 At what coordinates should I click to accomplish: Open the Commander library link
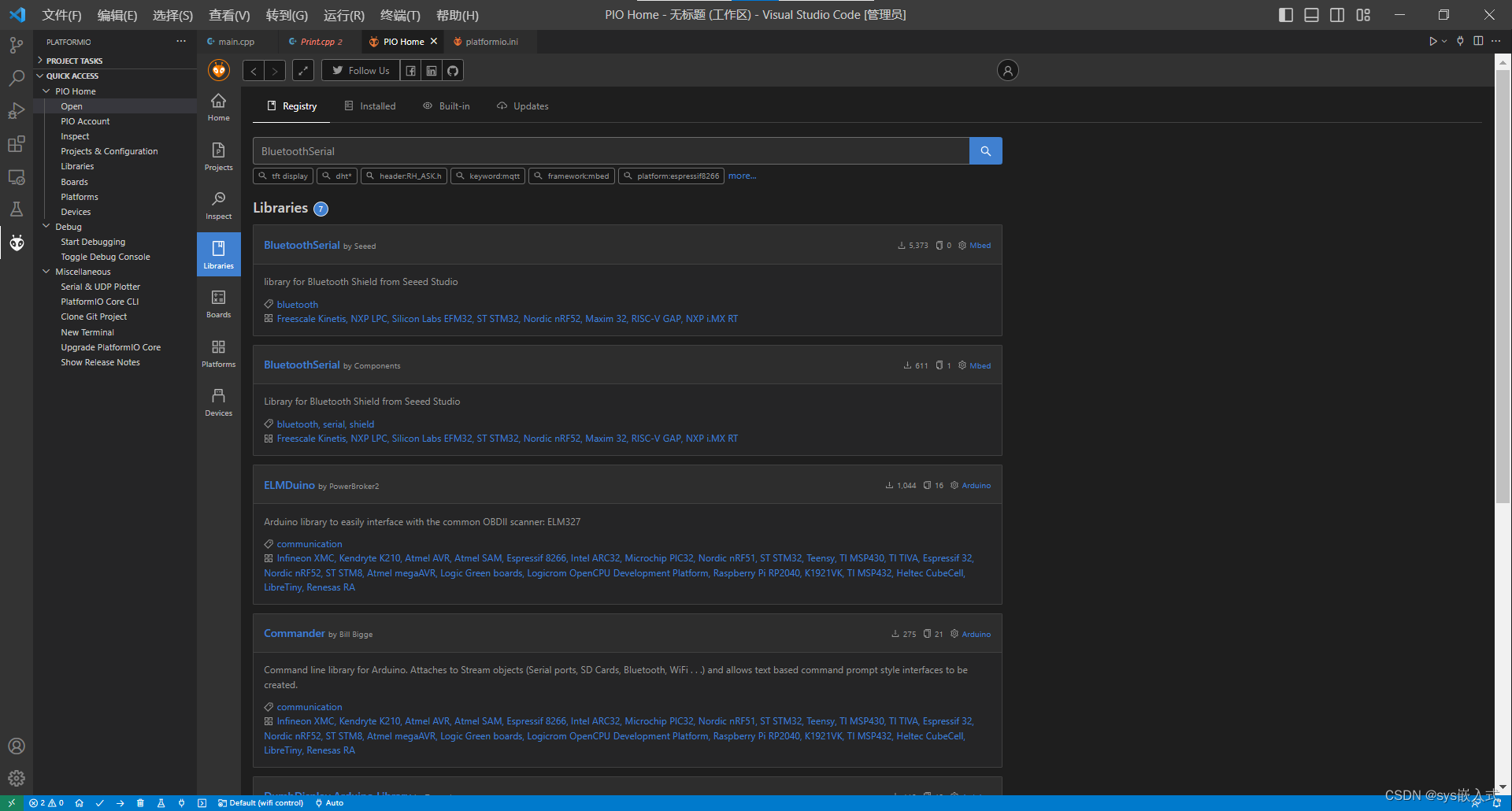point(294,633)
